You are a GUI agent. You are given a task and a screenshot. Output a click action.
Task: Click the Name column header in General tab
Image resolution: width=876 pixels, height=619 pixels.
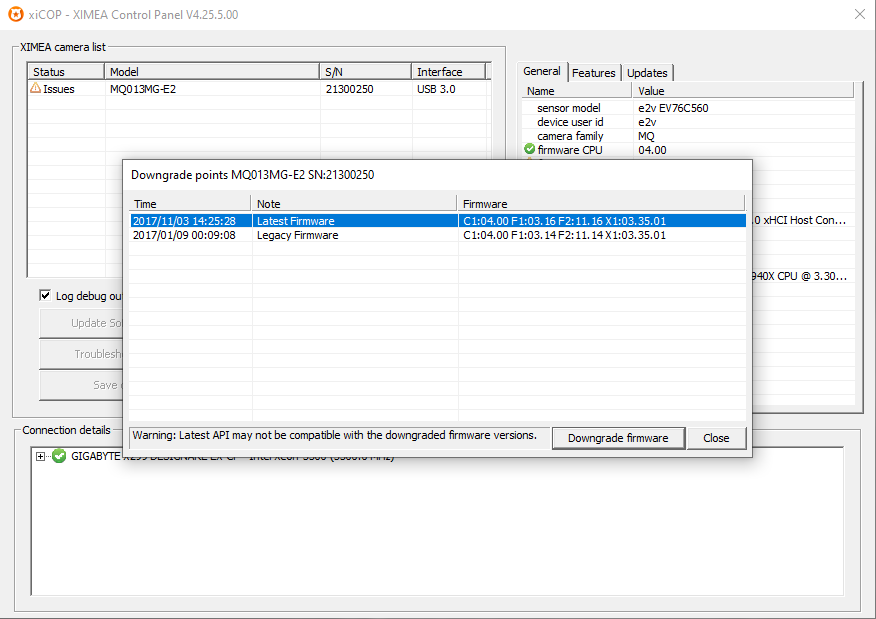coord(577,91)
